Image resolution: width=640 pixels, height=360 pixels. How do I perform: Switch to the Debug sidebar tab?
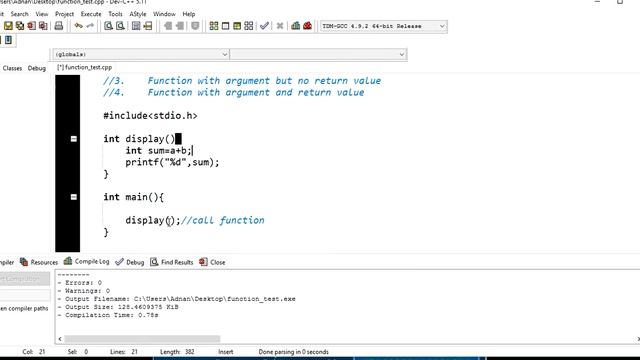click(x=37, y=68)
